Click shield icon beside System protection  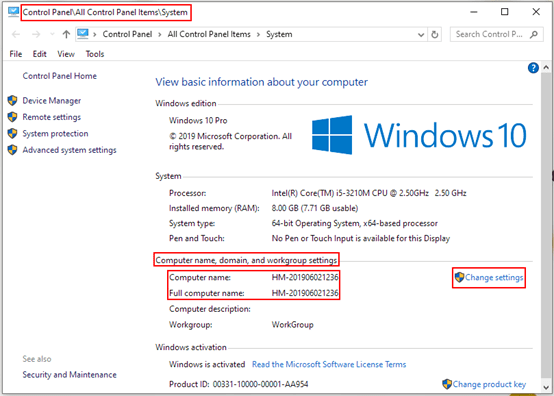[12, 133]
